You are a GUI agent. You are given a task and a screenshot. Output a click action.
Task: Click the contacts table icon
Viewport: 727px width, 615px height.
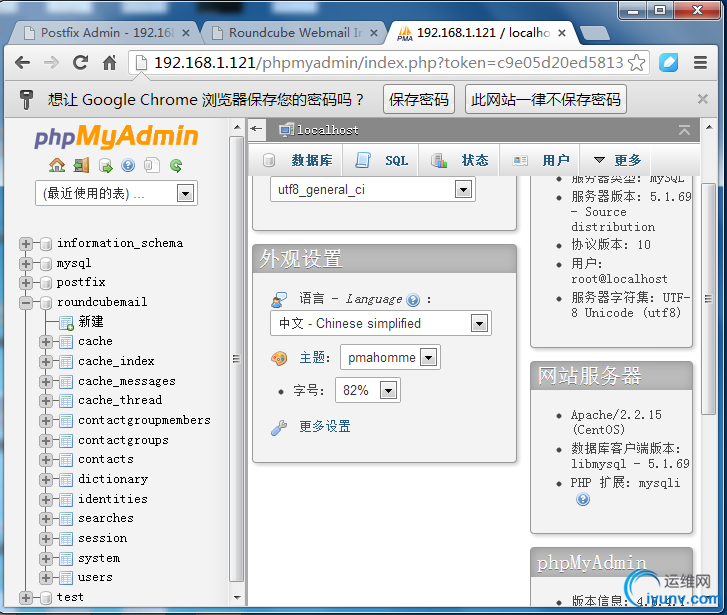click(x=66, y=460)
